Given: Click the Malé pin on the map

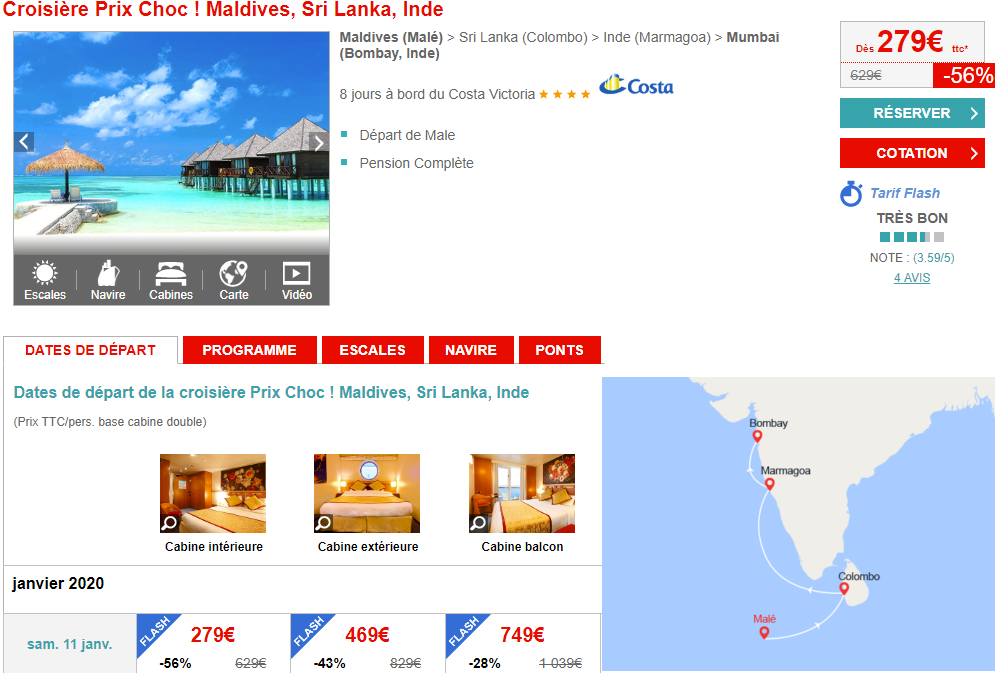Looking at the screenshot, I should pyautogui.click(x=764, y=632).
